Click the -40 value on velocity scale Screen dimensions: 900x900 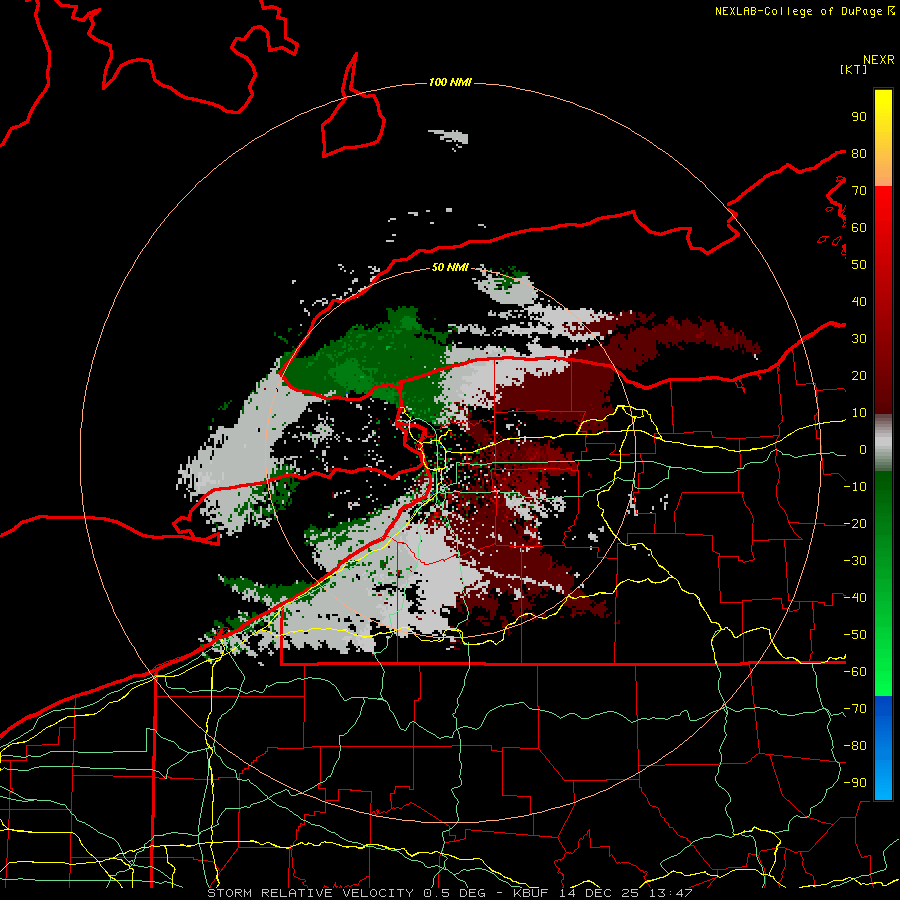pos(855,598)
